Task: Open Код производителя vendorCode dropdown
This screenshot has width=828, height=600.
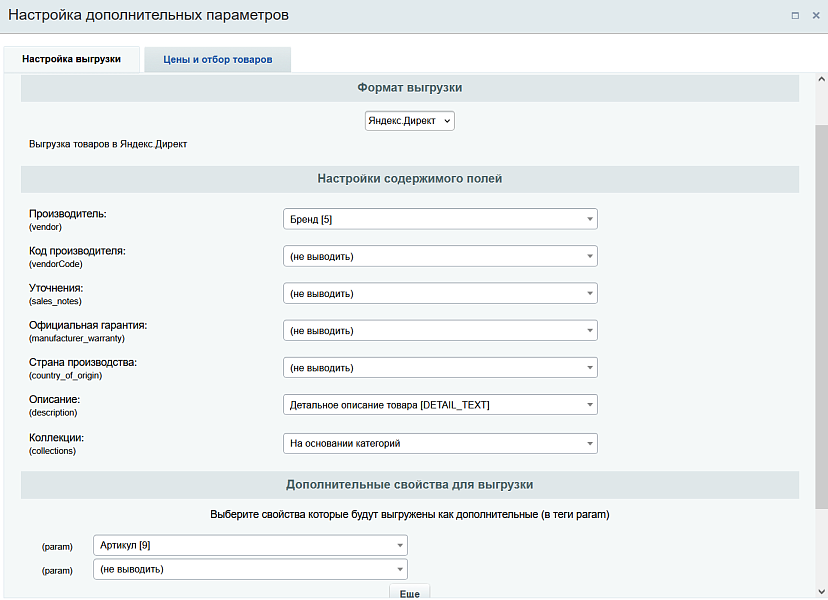Action: 440,256
